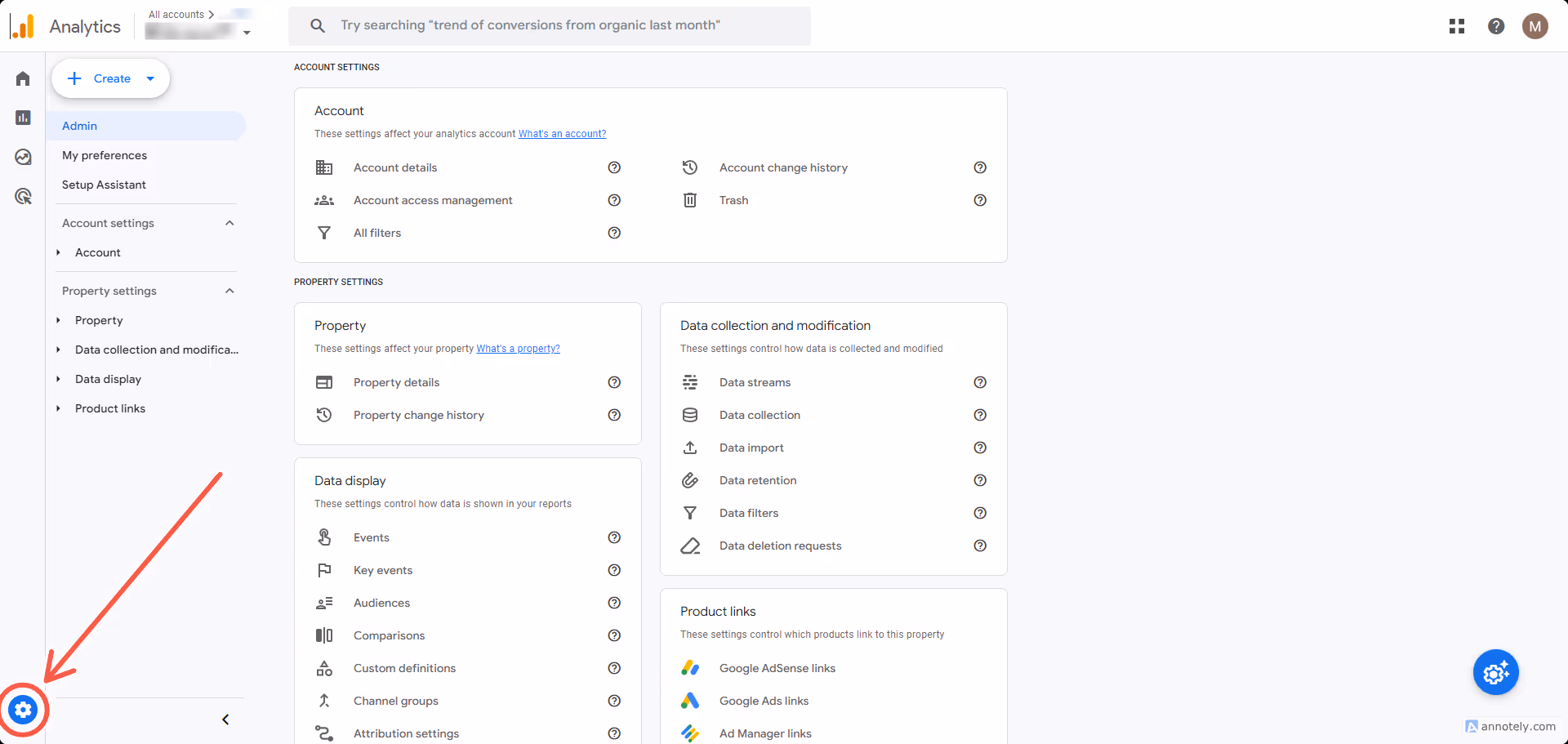This screenshot has height=744, width=1568.
Task: Click the help question mark in header
Action: [1496, 26]
